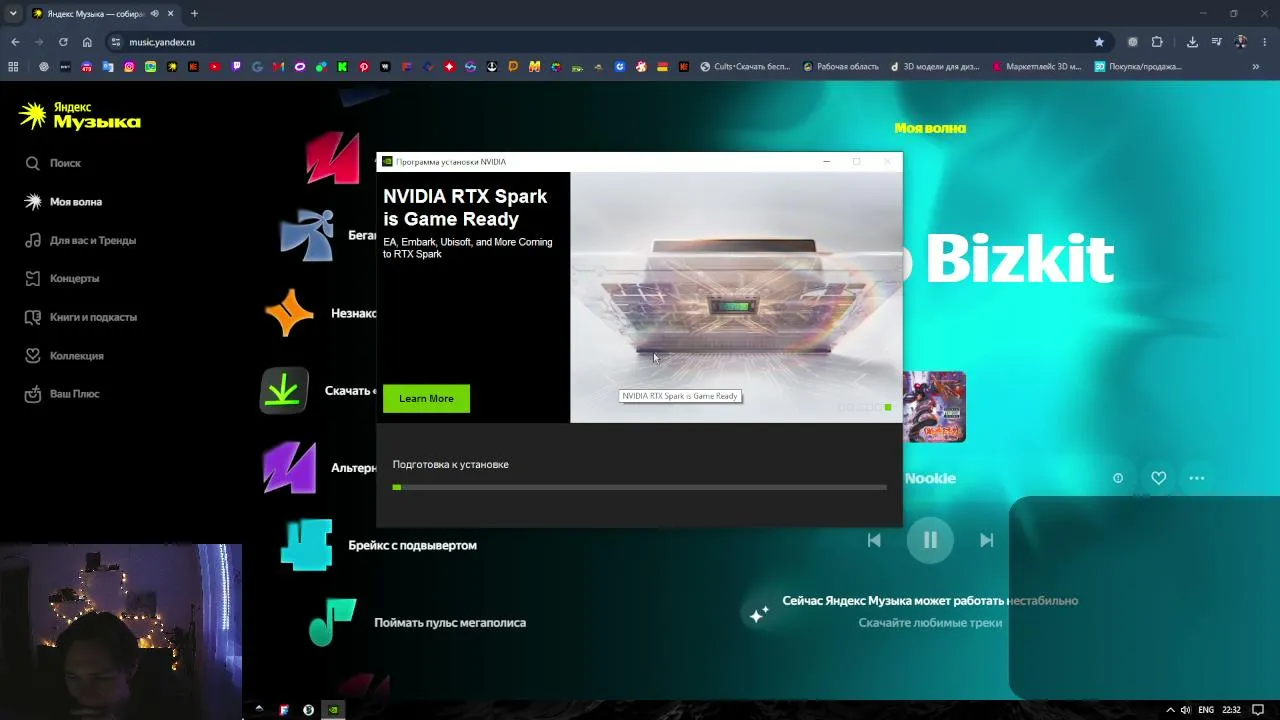The height and width of the screenshot is (720, 1280).
Task: Skip to the next track
Action: point(986,540)
